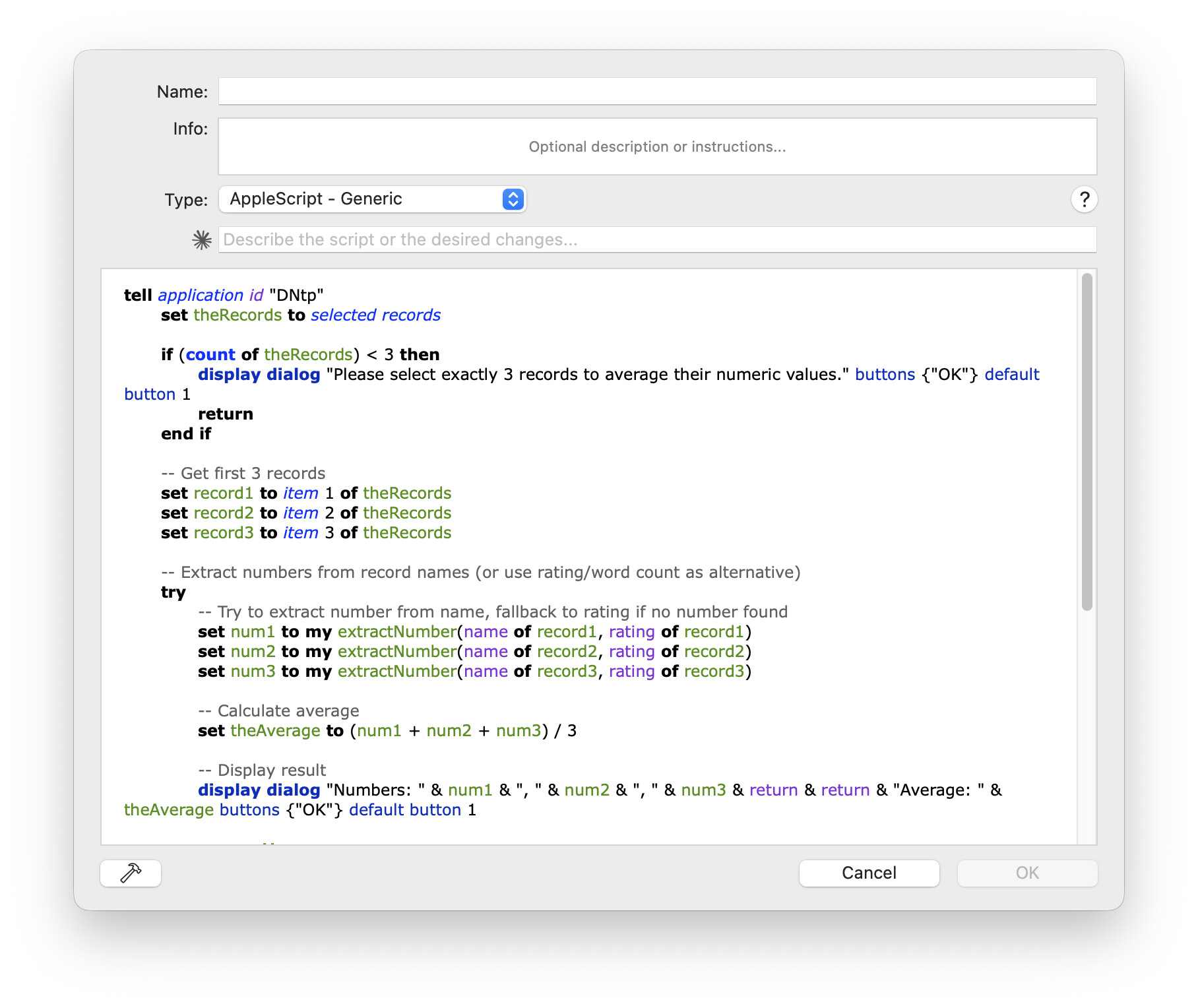Place cursor on the tell application id line
1198x1008 pixels.
pos(224,296)
